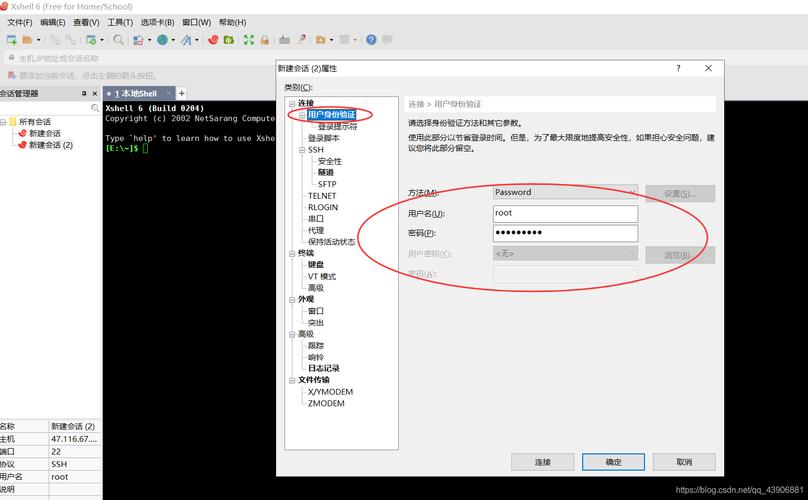Click the search icon in the Session Manager
This screenshot has width=808, height=500.
coord(95,108)
